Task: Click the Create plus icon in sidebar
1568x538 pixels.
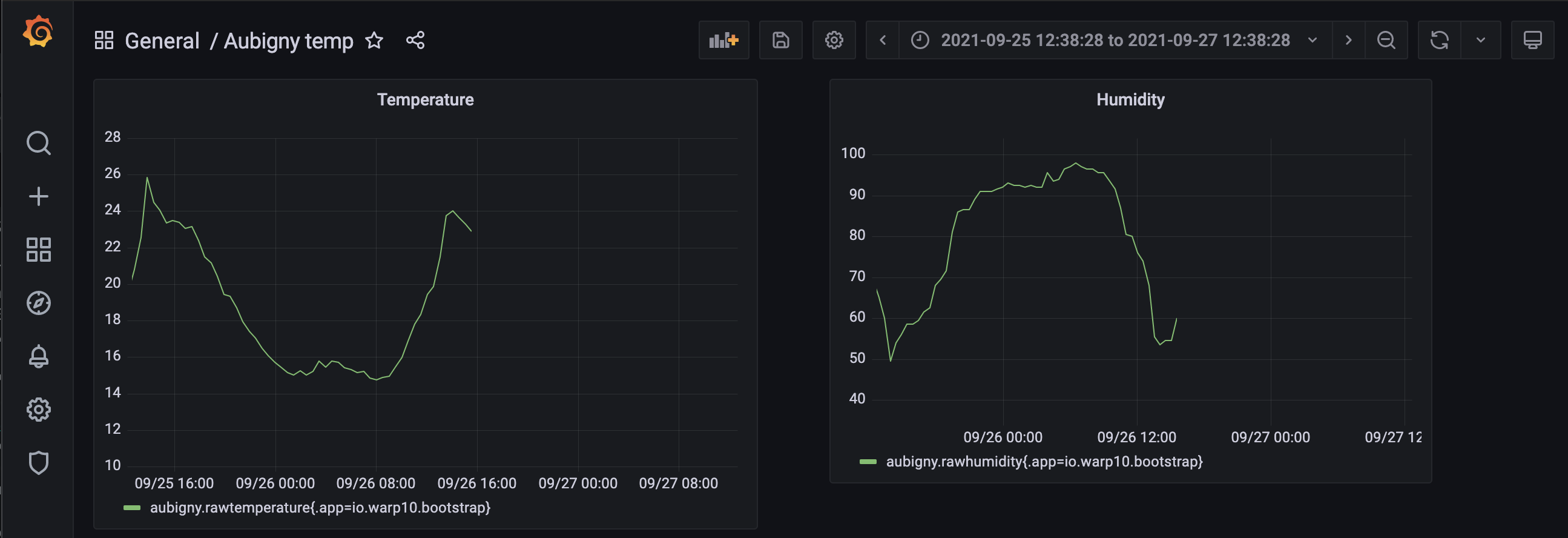Action: pyautogui.click(x=38, y=196)
